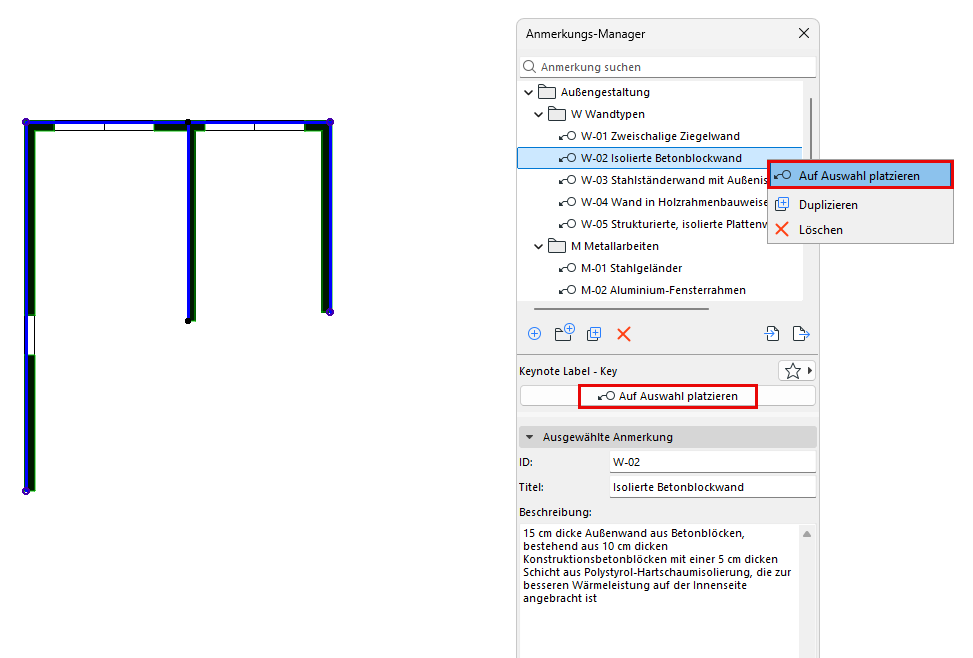Viewport: 973px width, 658px height.
Task: Collapse the M Metallarbeiten folder
Action: coord(539,246)
